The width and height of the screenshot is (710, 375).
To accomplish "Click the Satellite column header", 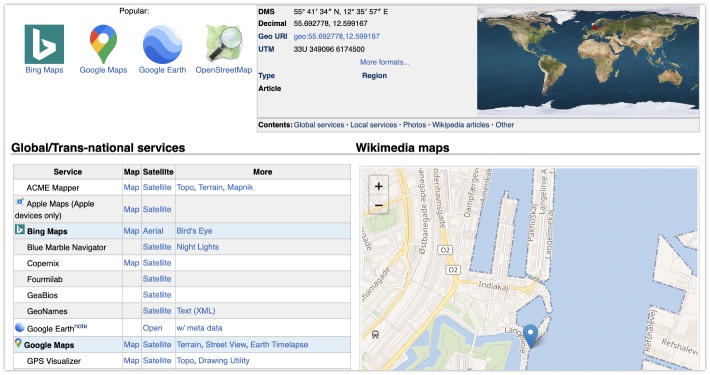I will (x=158, y=172).
